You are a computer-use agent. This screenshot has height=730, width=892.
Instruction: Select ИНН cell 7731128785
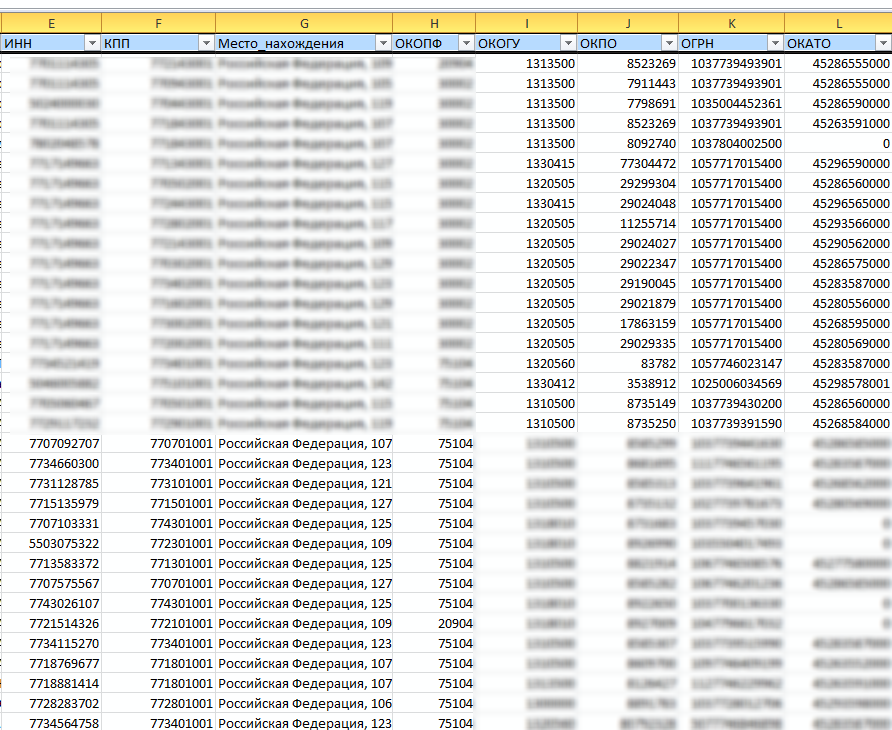click(51, 484)
